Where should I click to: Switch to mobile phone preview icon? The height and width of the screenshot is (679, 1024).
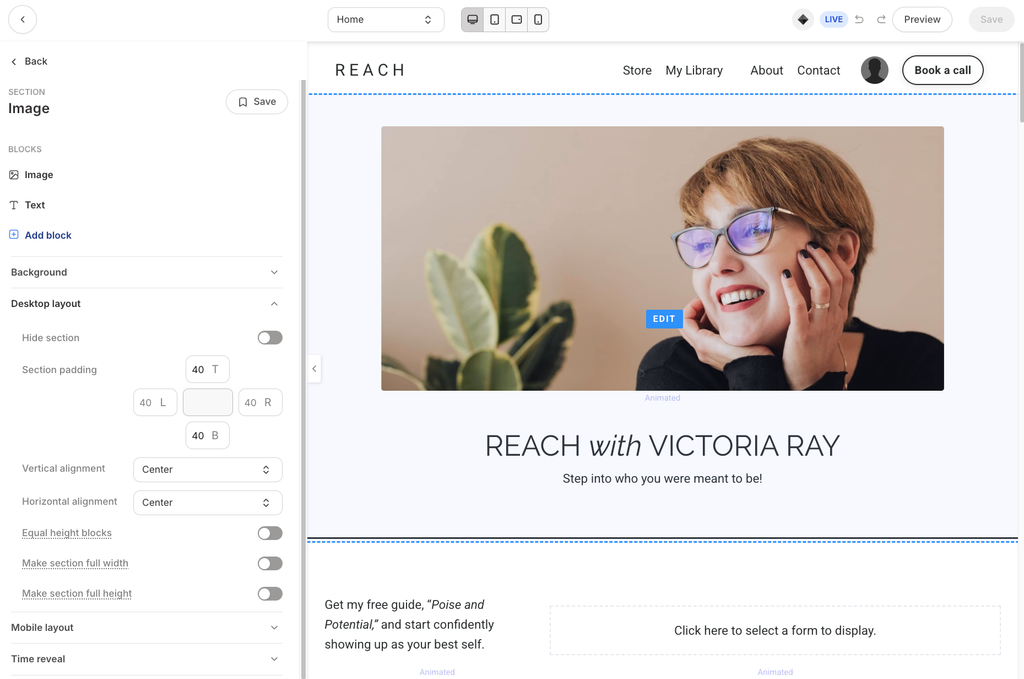point(538,20)
